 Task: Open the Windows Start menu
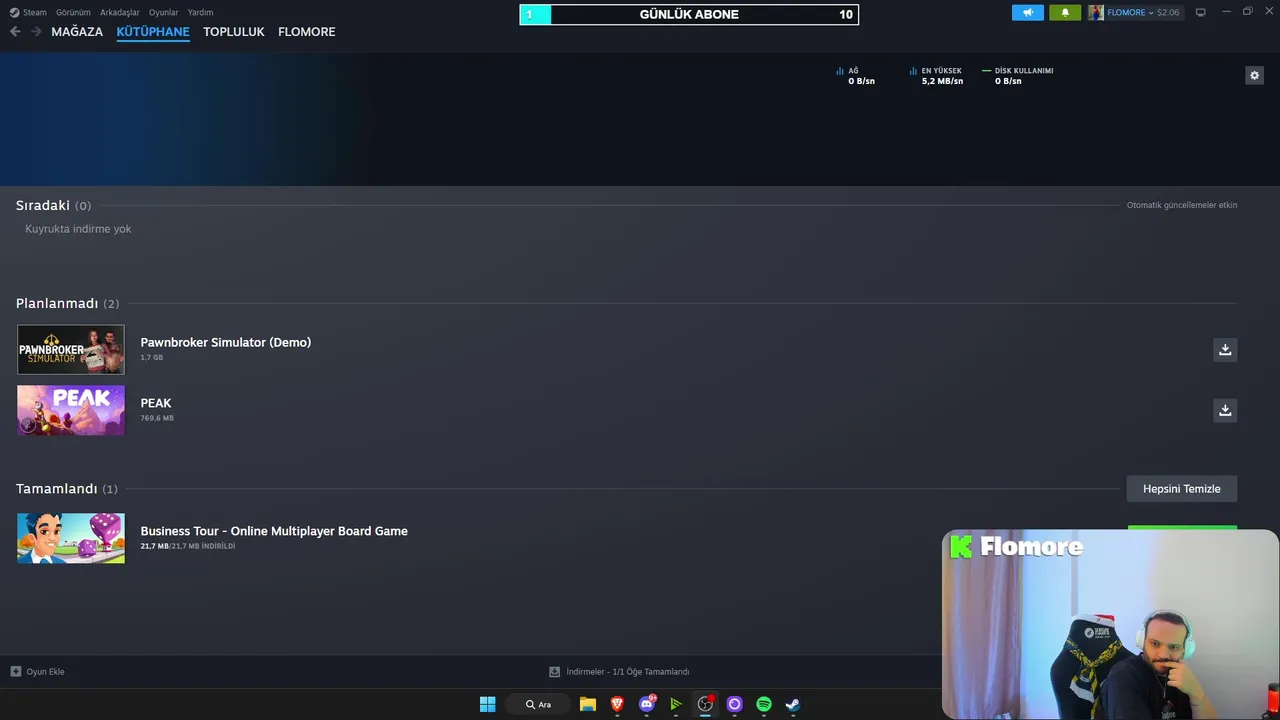pyautogui.click(x=487, y=704)
